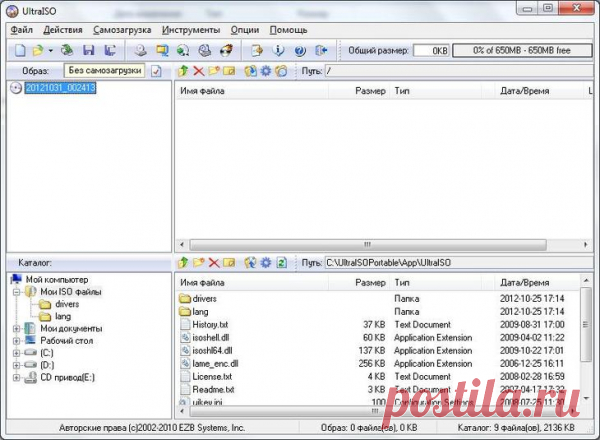Click the Up folder icon in image toolbar
Viewport: 600px width, 440px height.
(183, 71)
